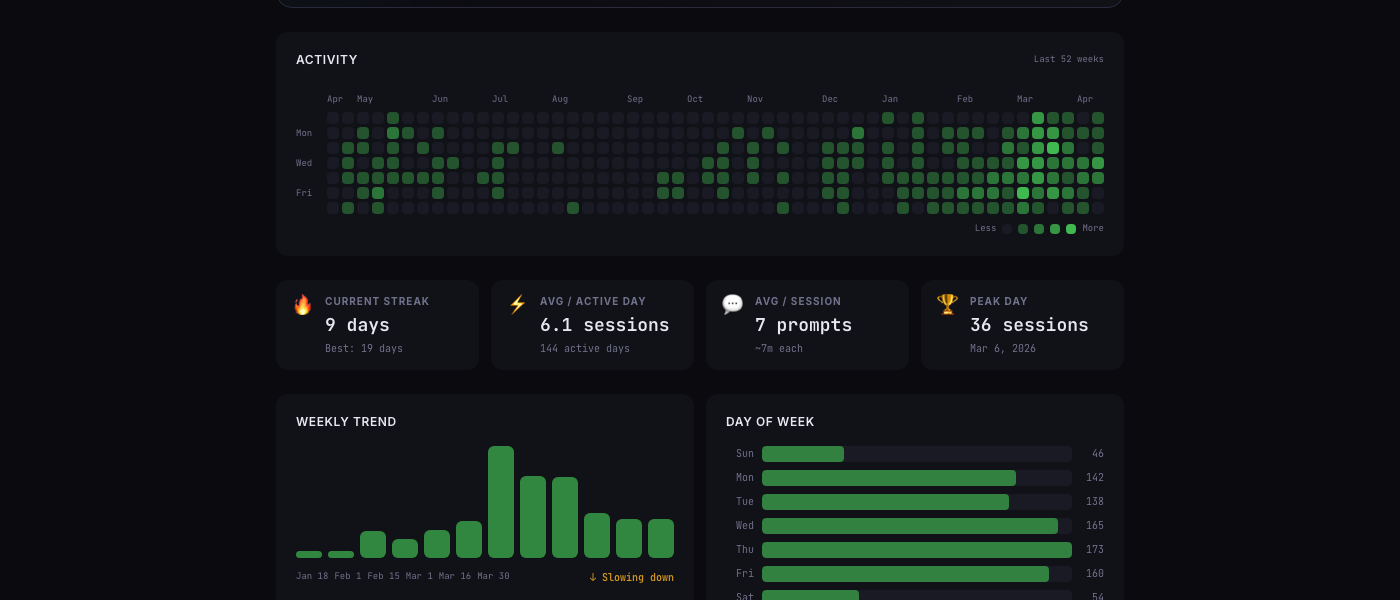Click the lightning bolt icon on Avg/Active Day card
This screenshot has width=1400, height=600.
click(518, 303)
